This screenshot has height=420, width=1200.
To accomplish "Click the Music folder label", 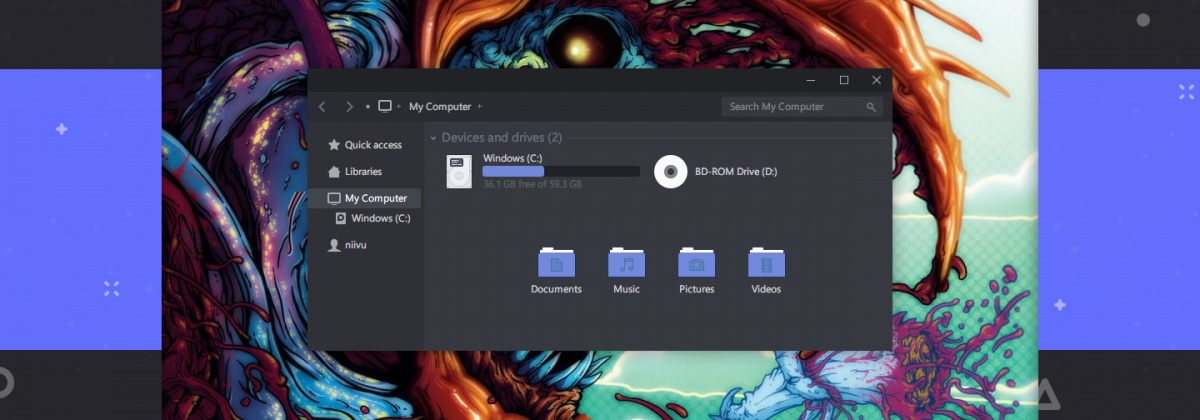I will (626, 290).
